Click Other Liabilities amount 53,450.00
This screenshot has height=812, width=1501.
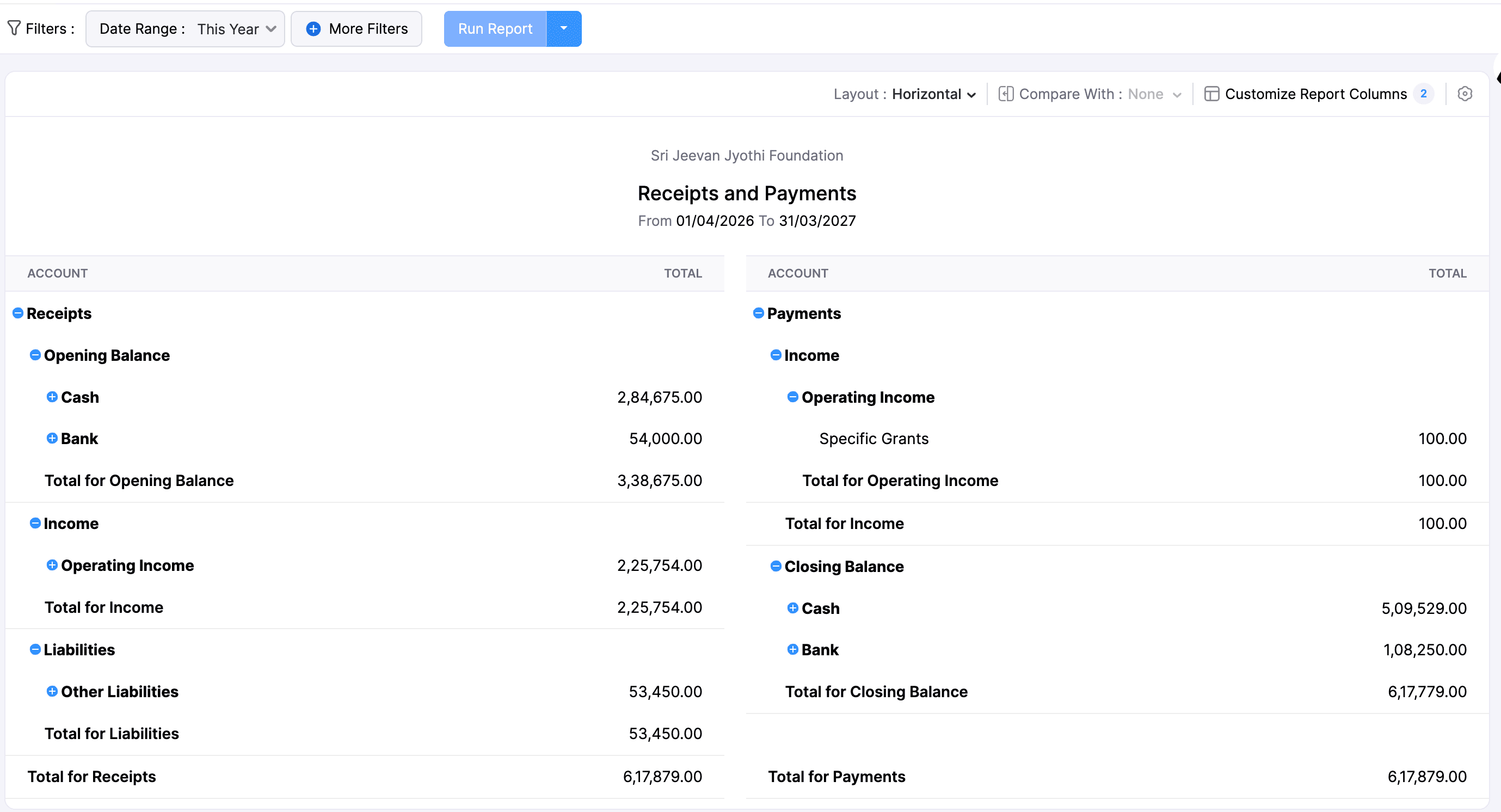pos(666,691)
